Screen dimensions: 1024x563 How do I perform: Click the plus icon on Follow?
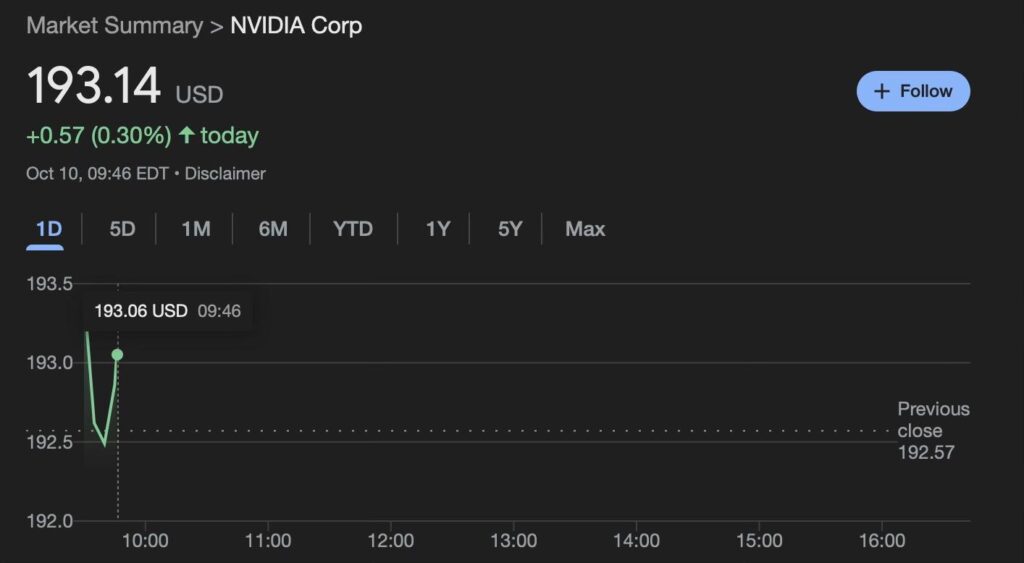tap(882, 91)
